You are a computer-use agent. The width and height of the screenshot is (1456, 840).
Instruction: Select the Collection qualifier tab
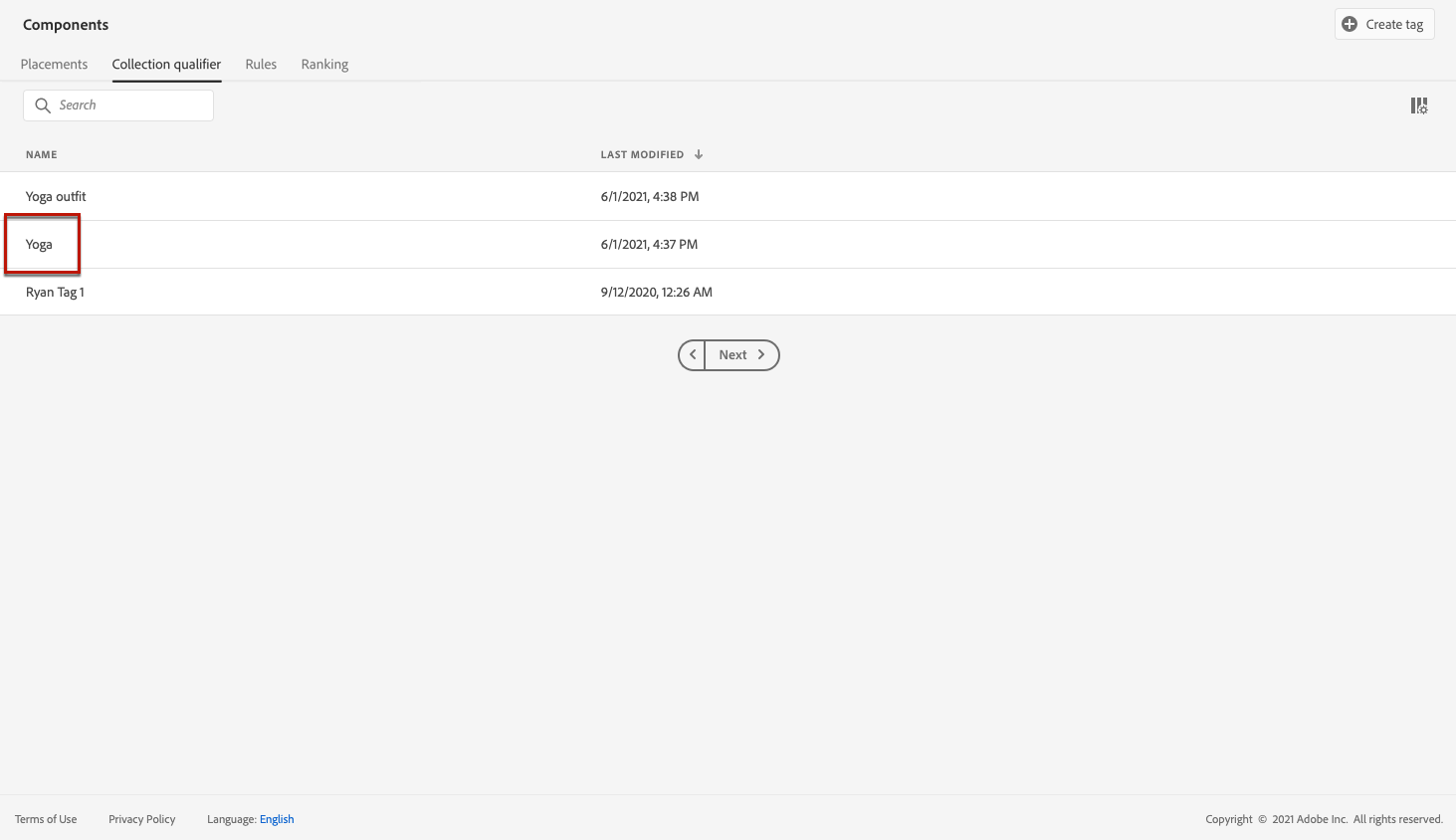click(166, 65)
